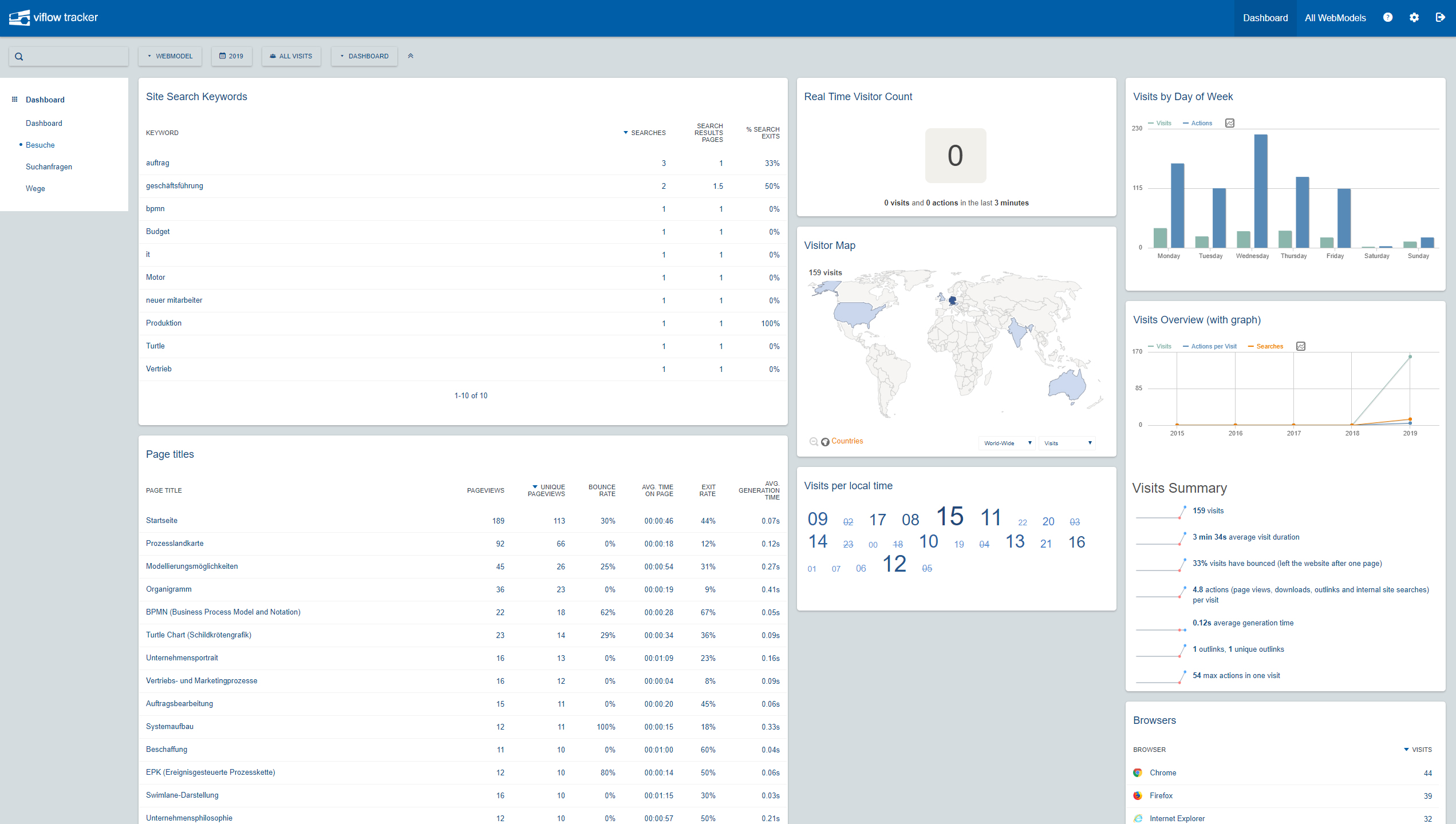Open the Startseite page title
Screen dimensions: 1456x824
161,521
